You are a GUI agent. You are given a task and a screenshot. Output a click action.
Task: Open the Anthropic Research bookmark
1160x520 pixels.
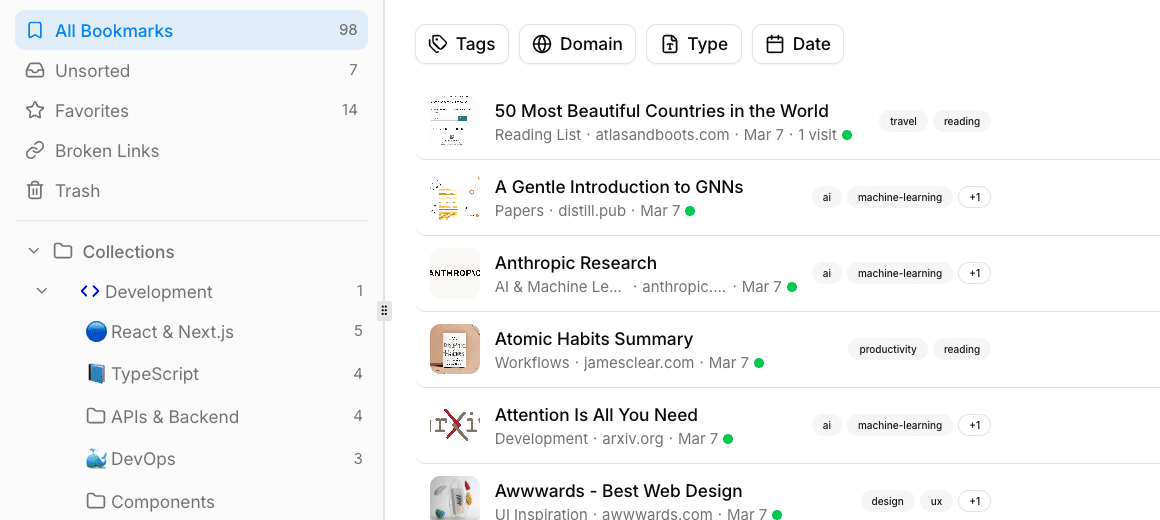pos(576,263)
